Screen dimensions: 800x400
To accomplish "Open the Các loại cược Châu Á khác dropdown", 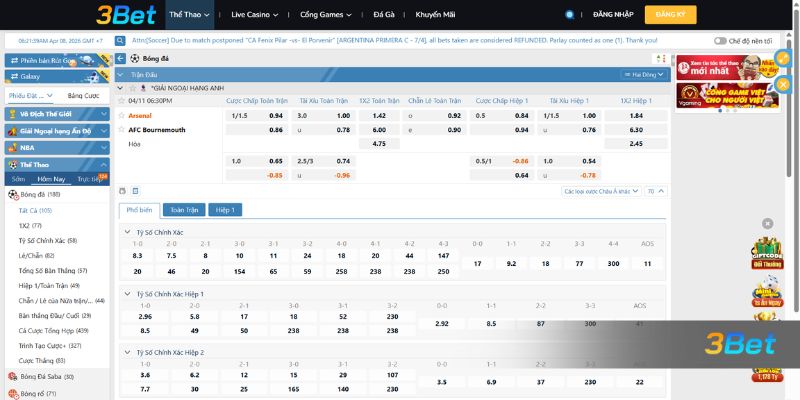I will coord(599,190).
